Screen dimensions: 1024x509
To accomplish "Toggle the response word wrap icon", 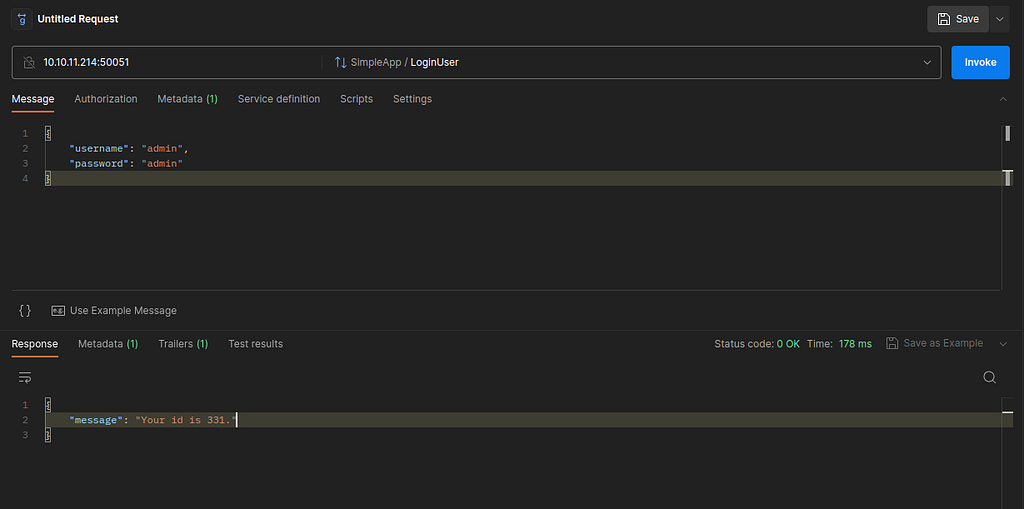I will point(25,377).
